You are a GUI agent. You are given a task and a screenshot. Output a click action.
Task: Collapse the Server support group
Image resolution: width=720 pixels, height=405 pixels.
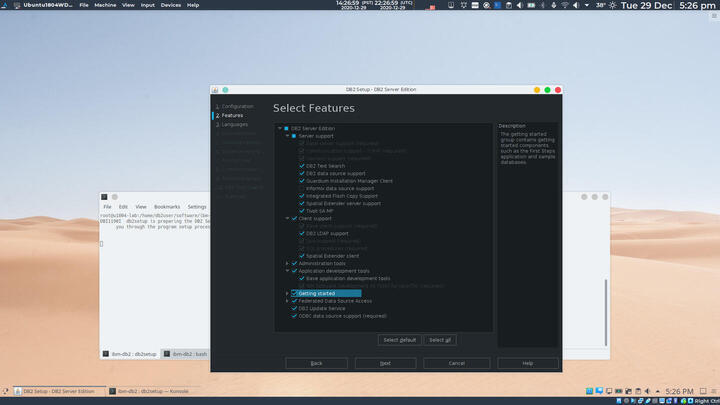(287, 136)
